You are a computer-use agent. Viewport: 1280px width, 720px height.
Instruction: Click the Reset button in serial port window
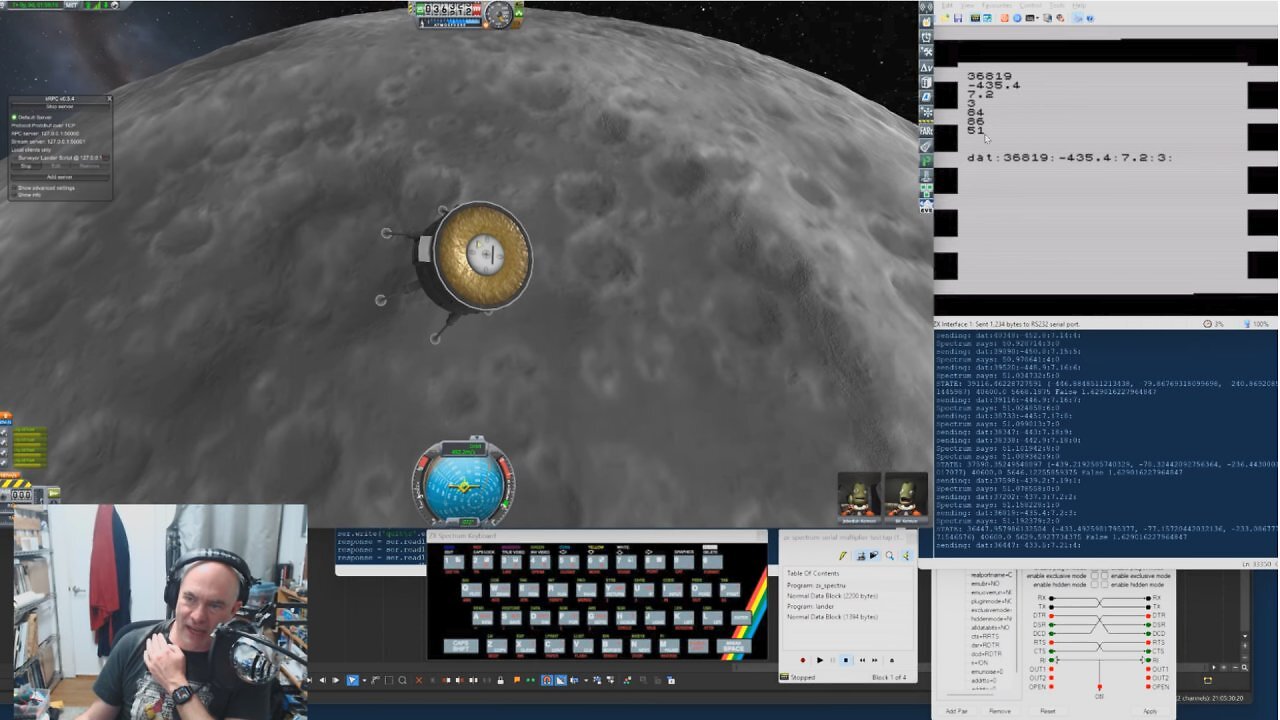pos(1048,711)
